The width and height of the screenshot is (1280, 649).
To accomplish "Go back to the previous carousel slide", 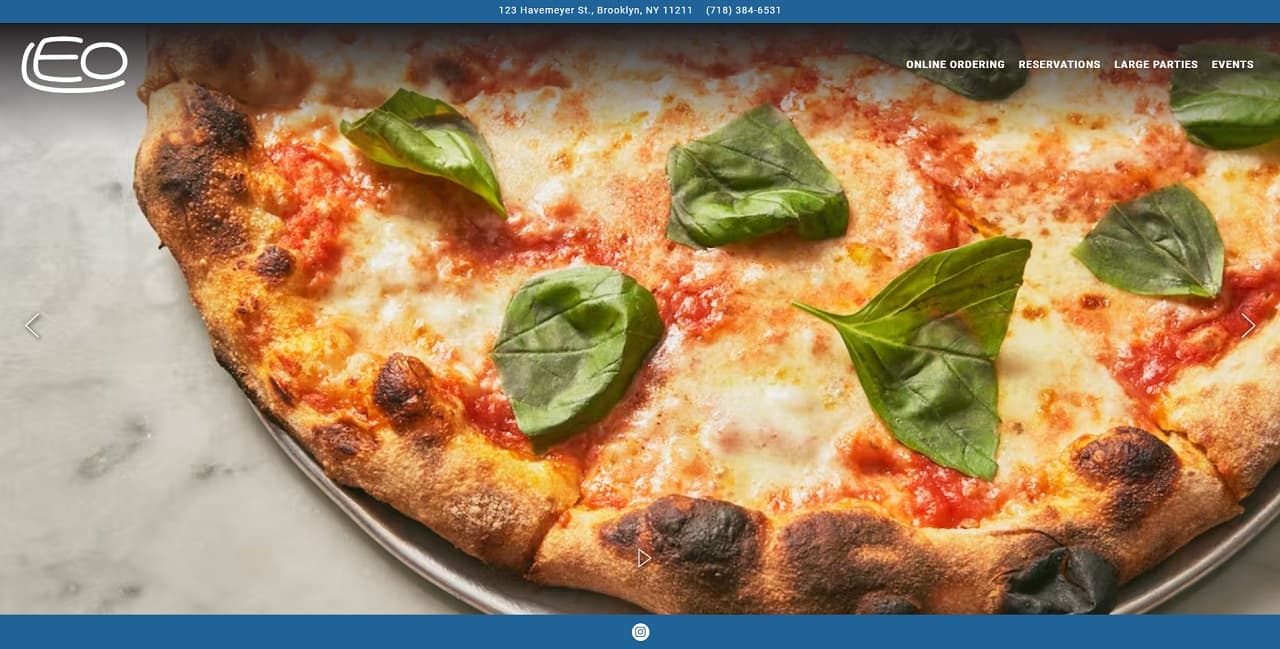I will pyautogui.click(x=32, y=325).
